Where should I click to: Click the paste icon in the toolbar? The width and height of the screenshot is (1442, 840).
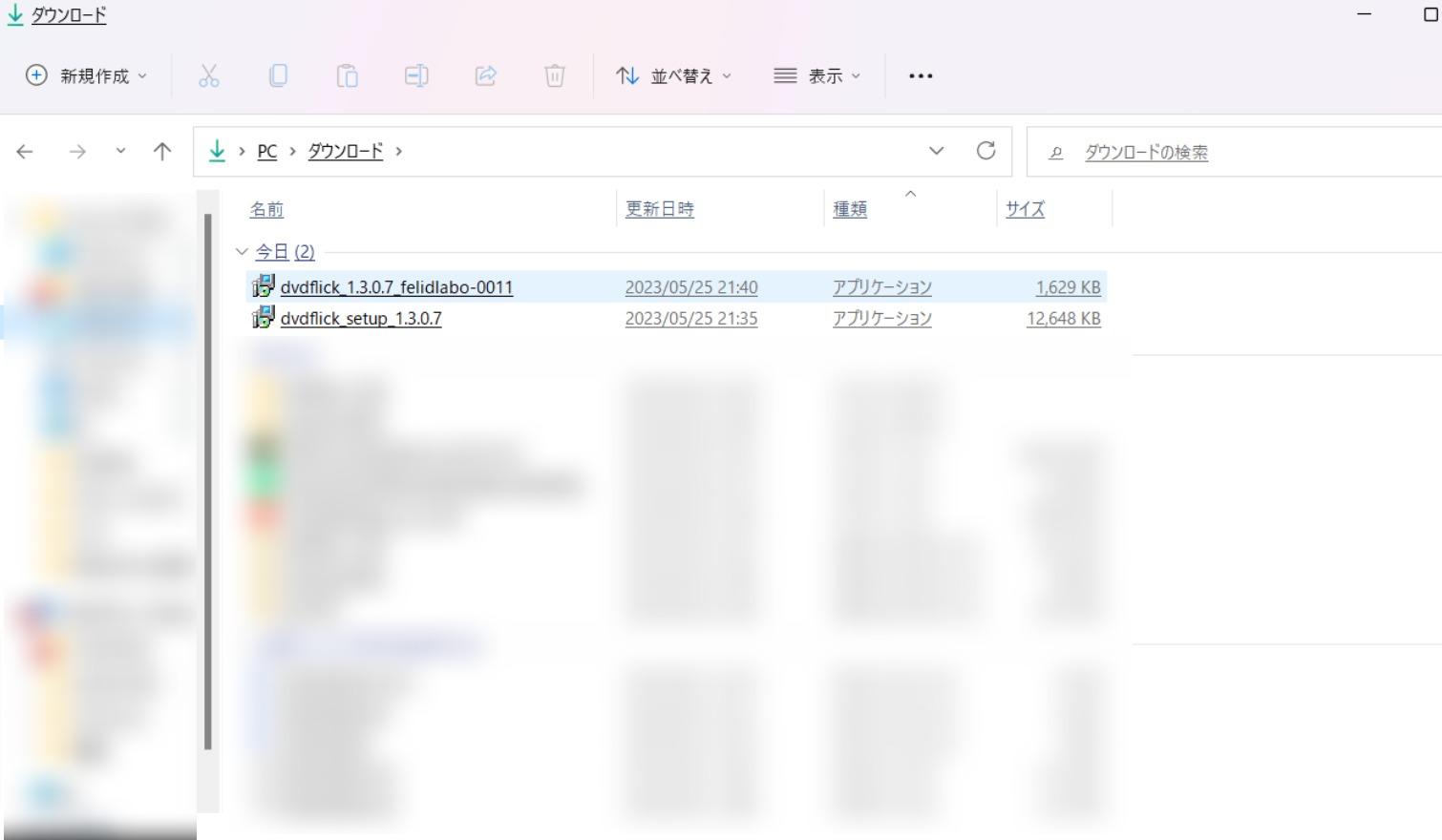[348, 75]
